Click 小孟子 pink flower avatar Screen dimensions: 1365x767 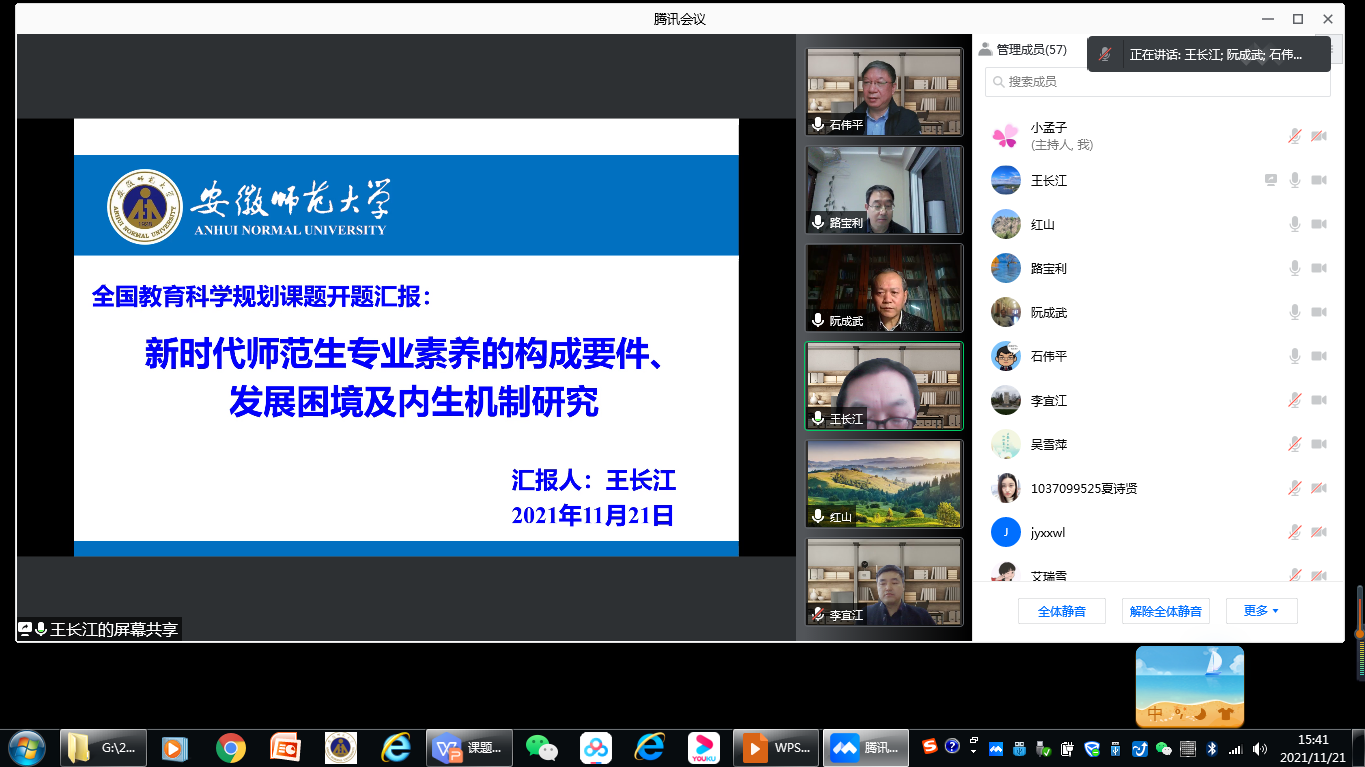(x=1005, y=136)
